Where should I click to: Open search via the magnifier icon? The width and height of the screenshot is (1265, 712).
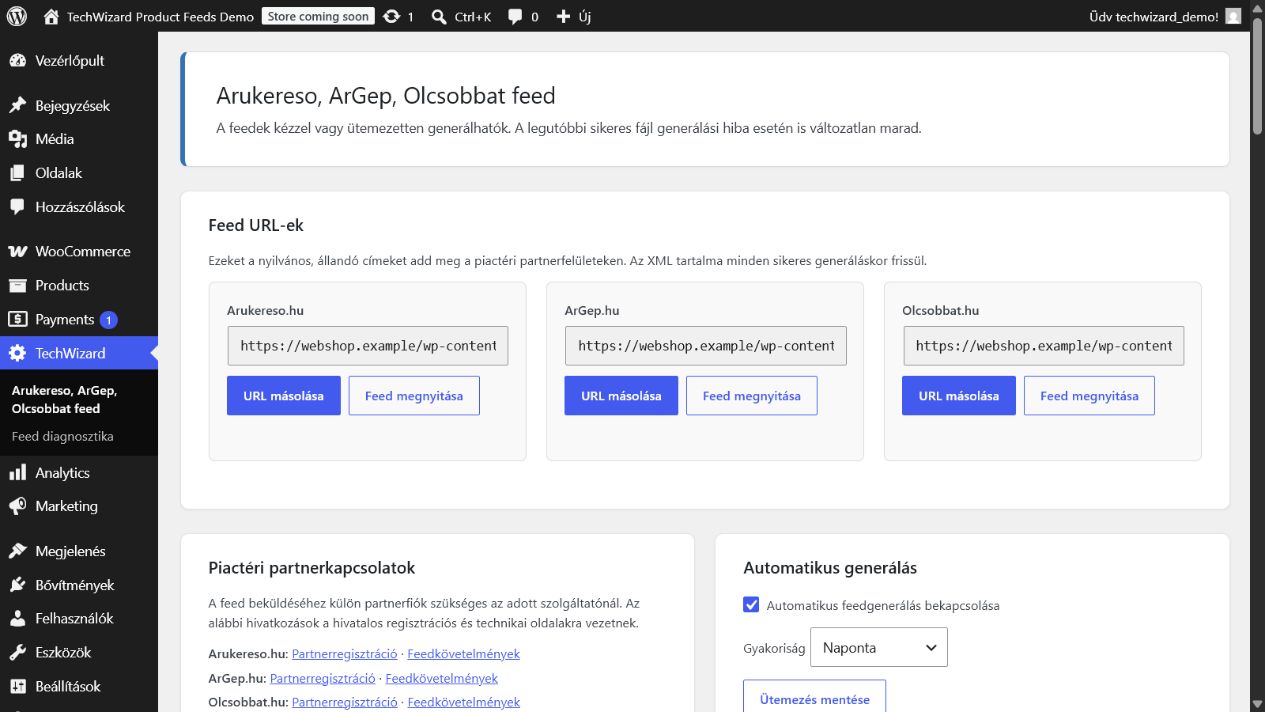[x=439, y=16]
